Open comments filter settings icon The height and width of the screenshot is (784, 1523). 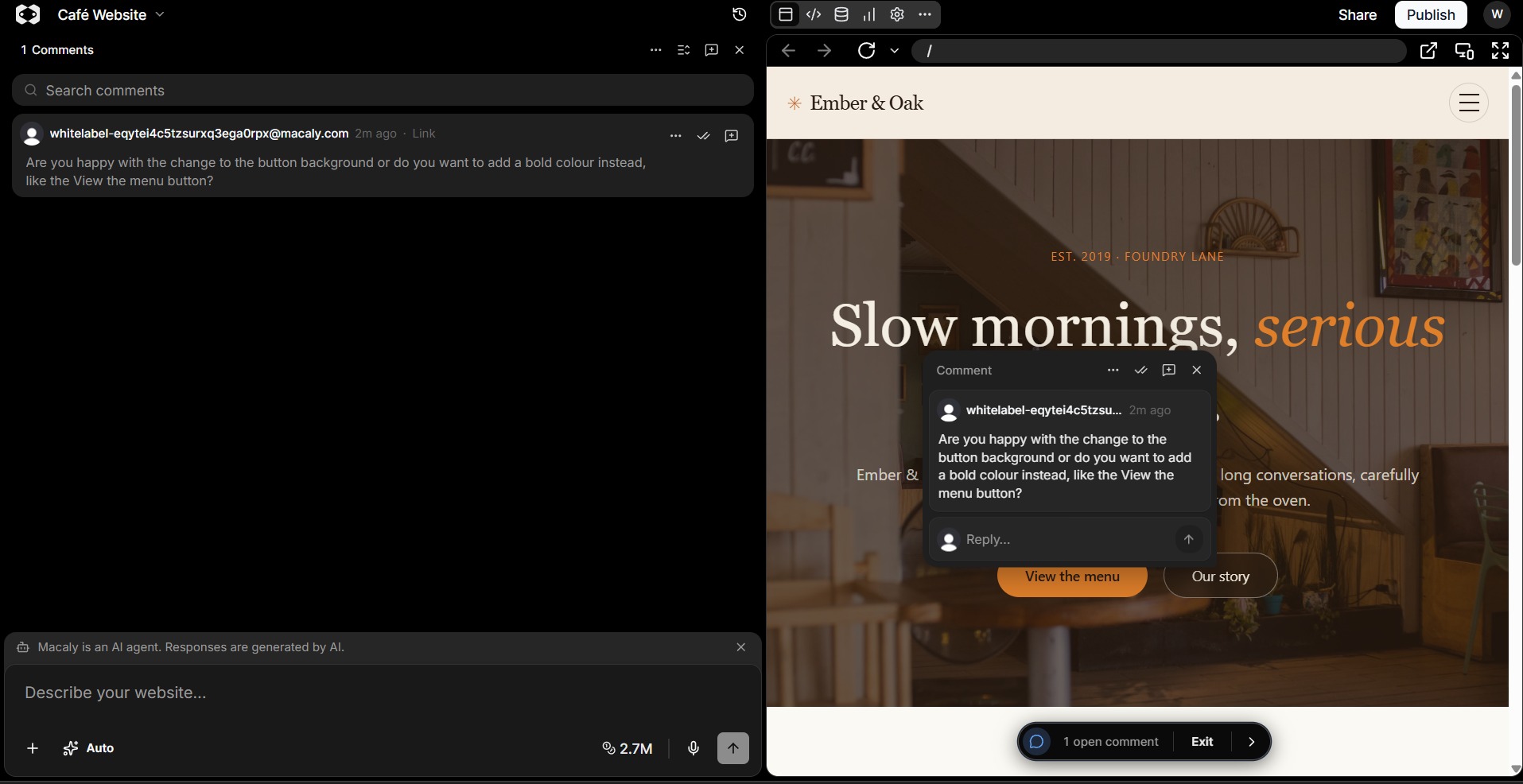(683, 50)
